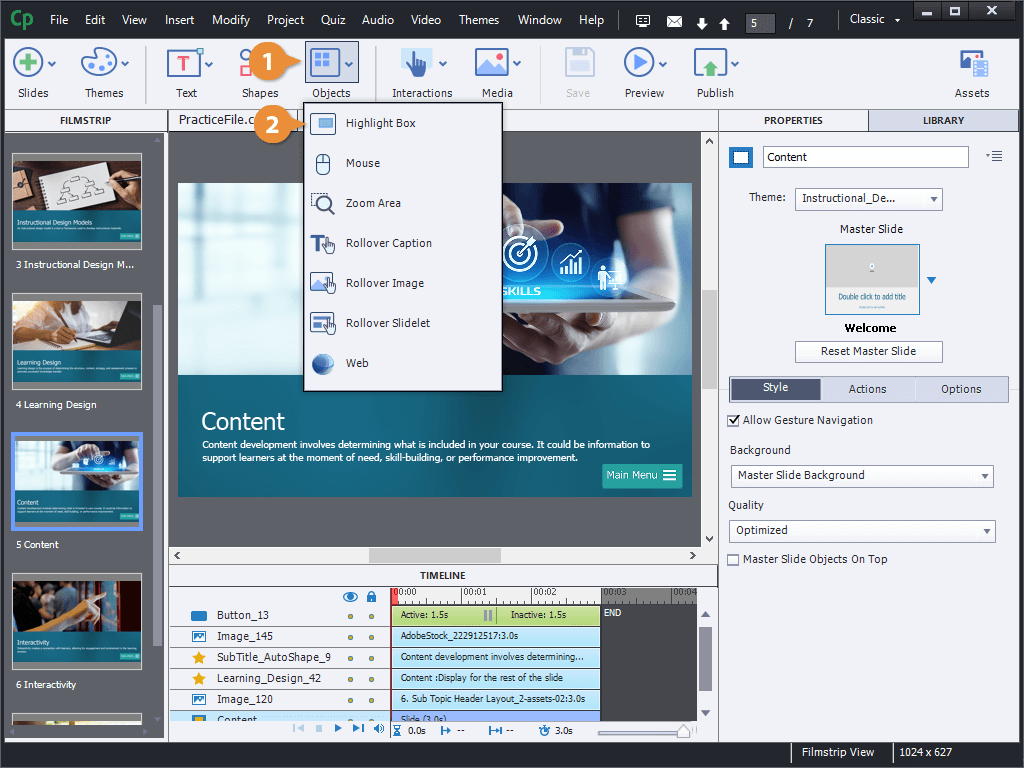Open the Themes palette icon
The image size is (1024, 768).
click(x=99, y=63)
